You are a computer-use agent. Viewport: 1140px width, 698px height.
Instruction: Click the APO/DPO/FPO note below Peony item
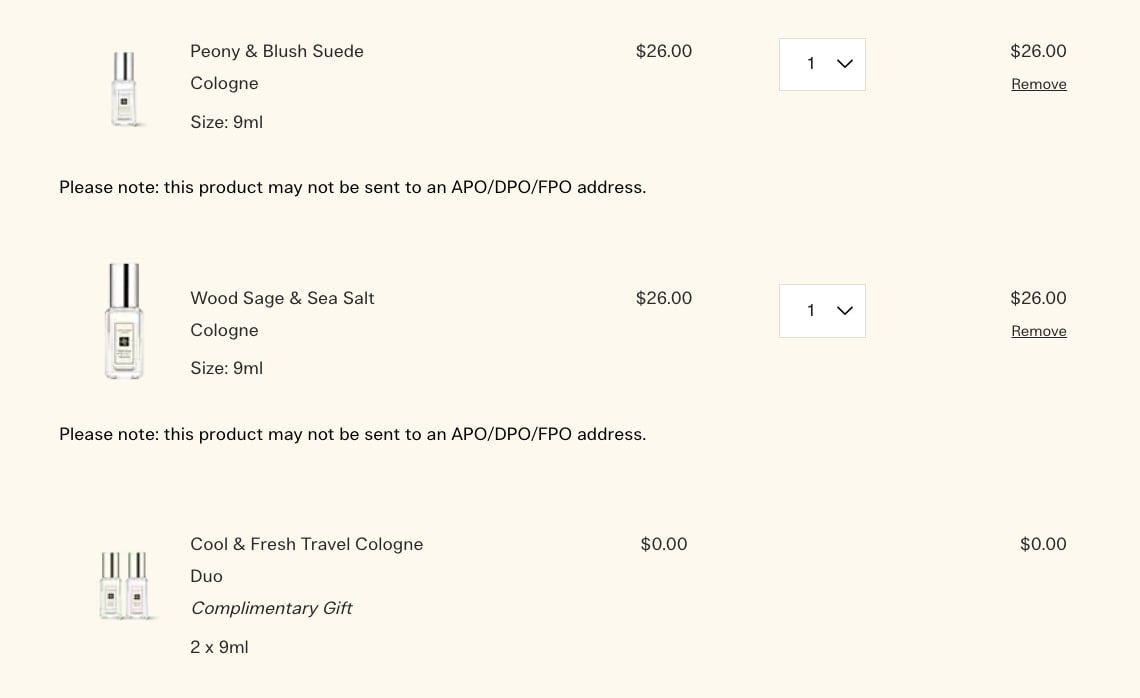click(352, 188)
